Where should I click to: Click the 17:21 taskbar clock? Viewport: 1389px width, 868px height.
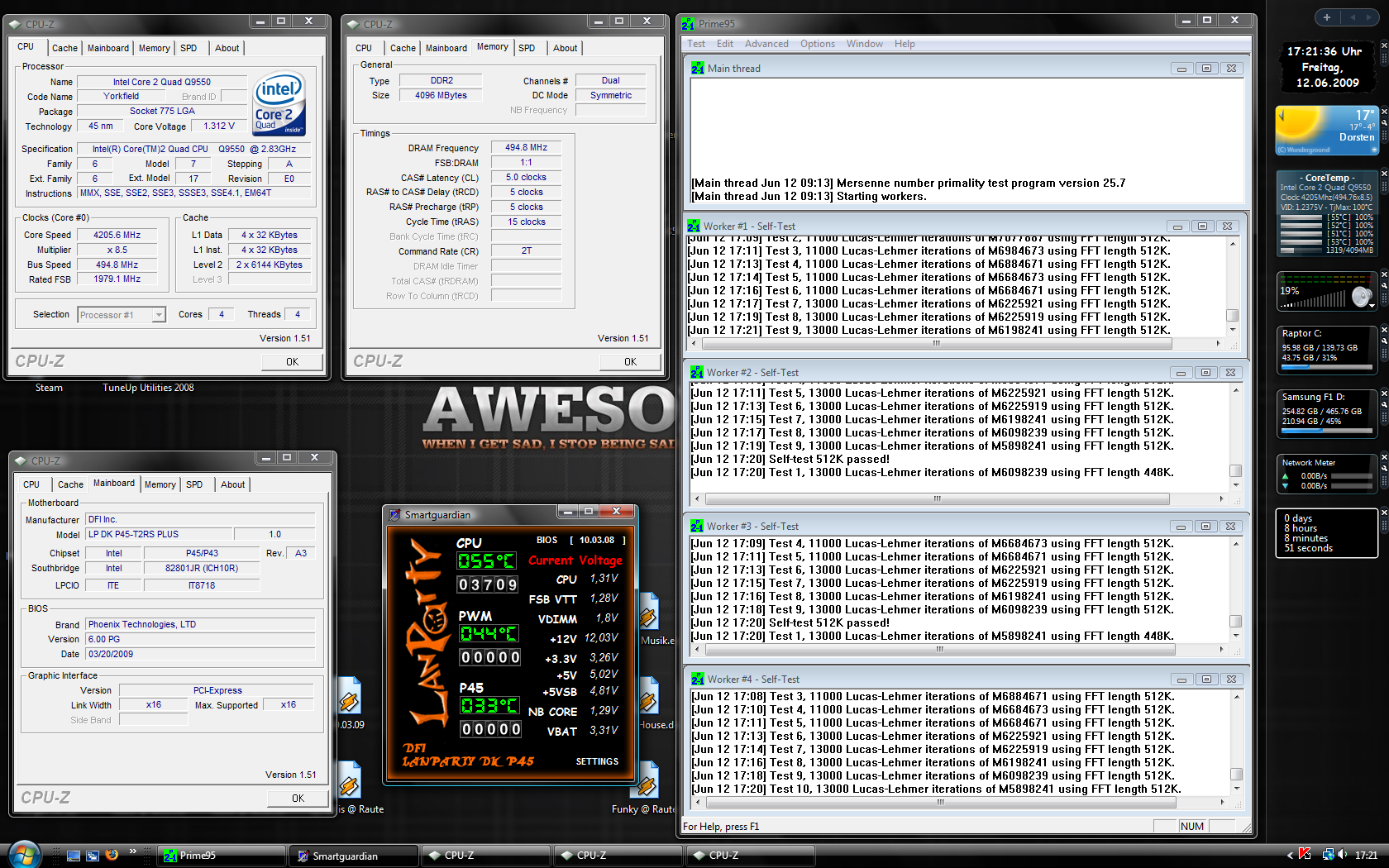[1366, 856]
